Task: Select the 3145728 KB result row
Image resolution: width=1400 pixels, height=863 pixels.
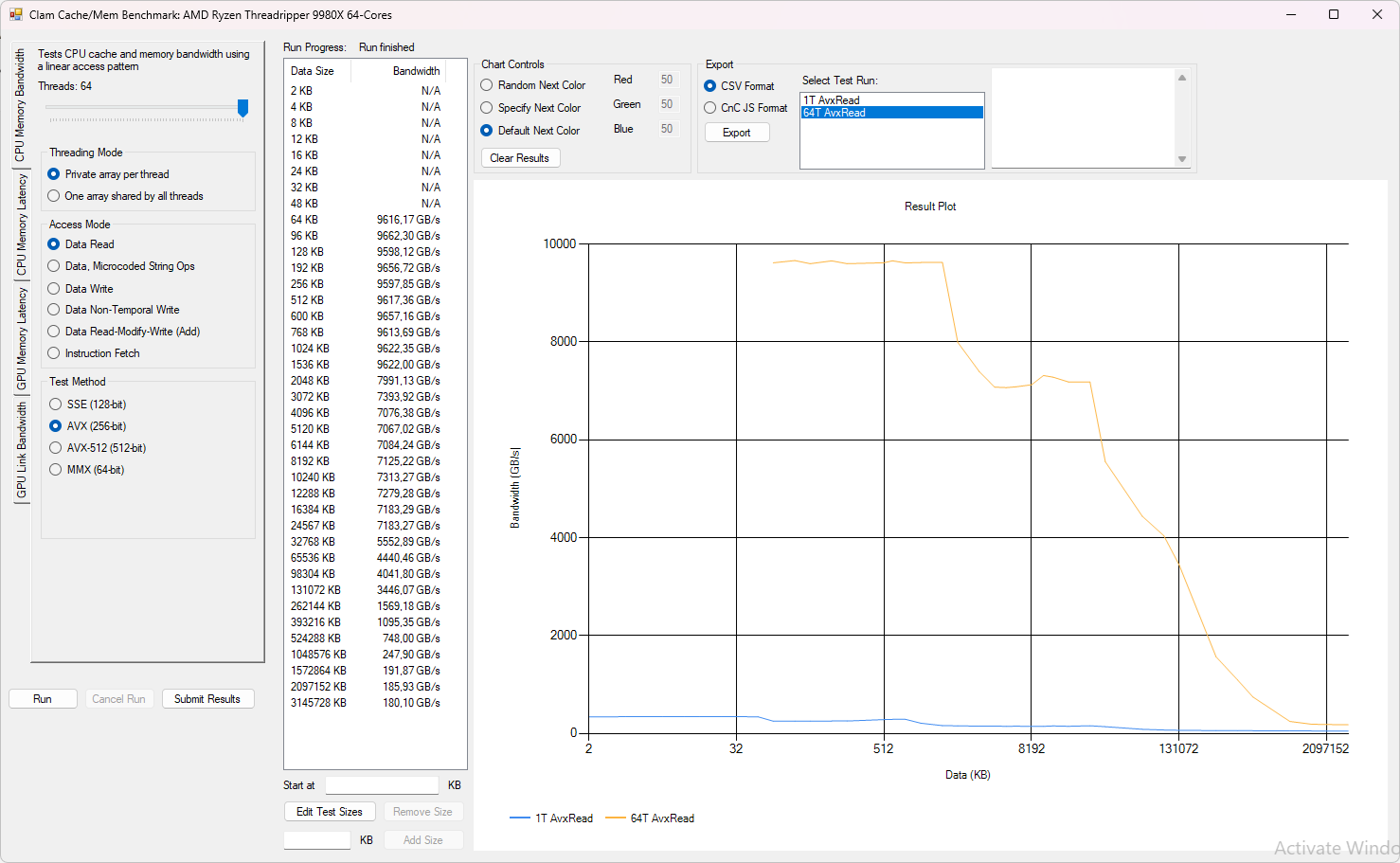Action: pyautogui.click(x=366, y=703)
